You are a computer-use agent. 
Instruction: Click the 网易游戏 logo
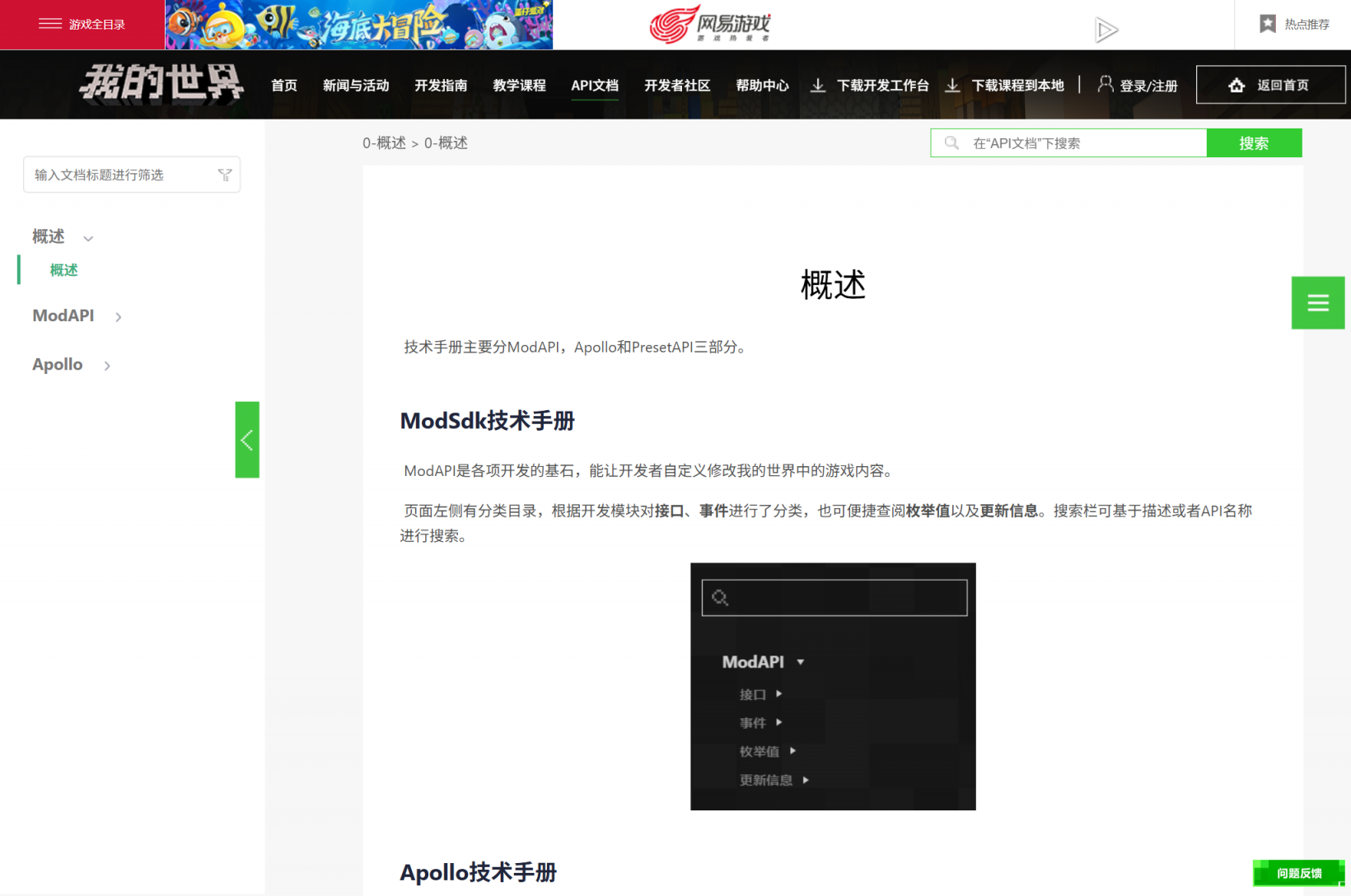point(710,24)
